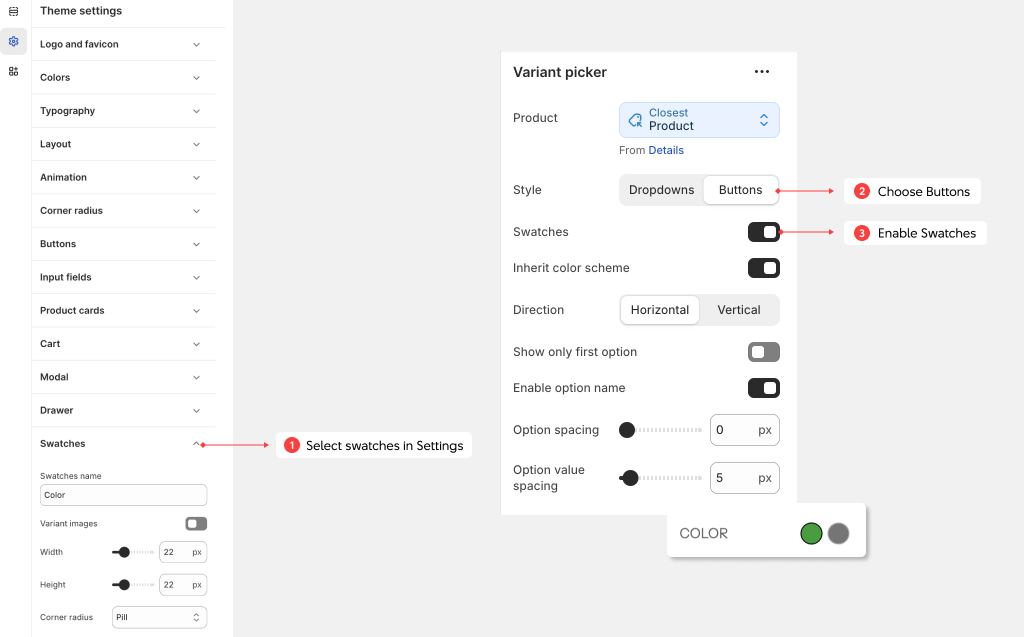Image resolution: width=1024 pixels, height=637 pixels.
Task: Switch Direction to Vertical
Action: pos(739,310)
